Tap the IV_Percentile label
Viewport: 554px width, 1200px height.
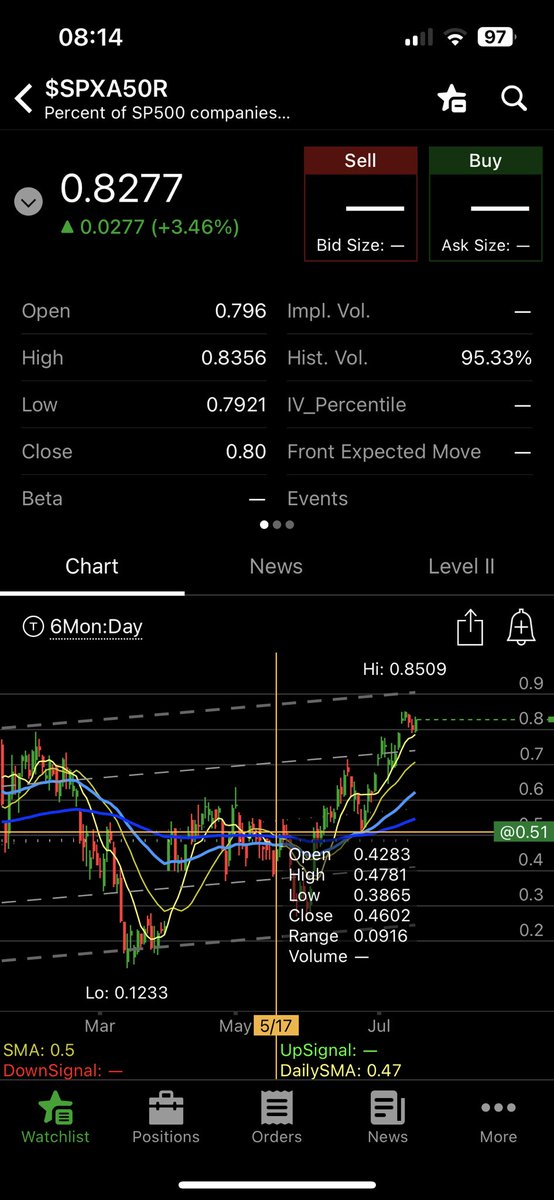[x=346, y=405]
